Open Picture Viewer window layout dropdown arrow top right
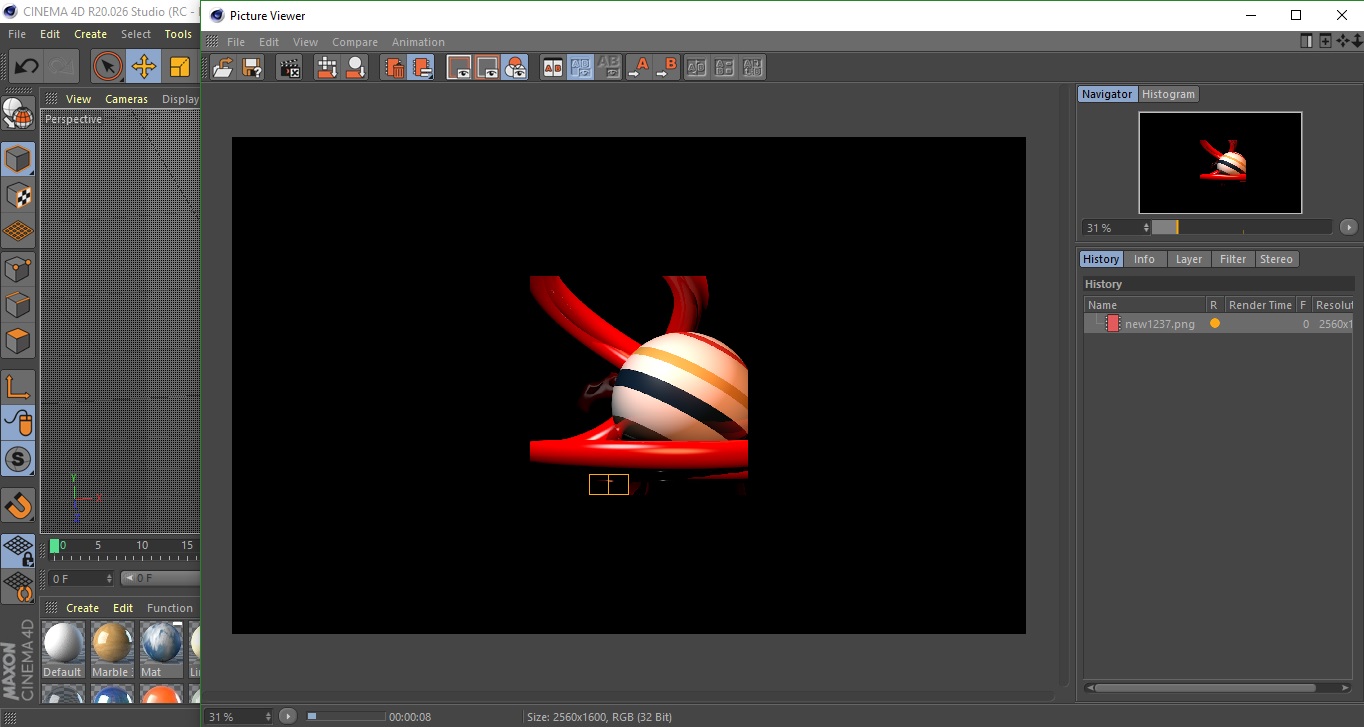The image size is (1364, 727). tap(1356, 41)
